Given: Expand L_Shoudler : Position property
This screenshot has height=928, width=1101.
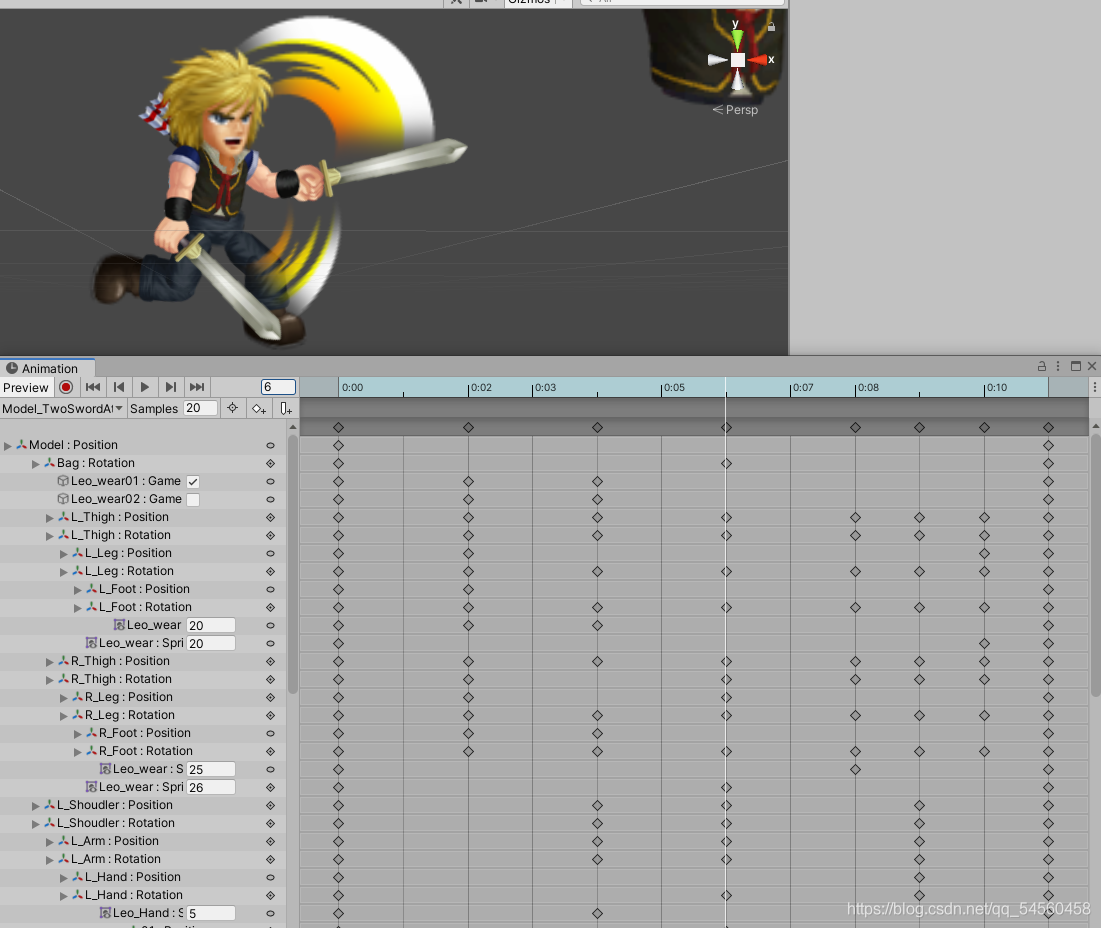Looking at the screenshot, I should 36,805.
